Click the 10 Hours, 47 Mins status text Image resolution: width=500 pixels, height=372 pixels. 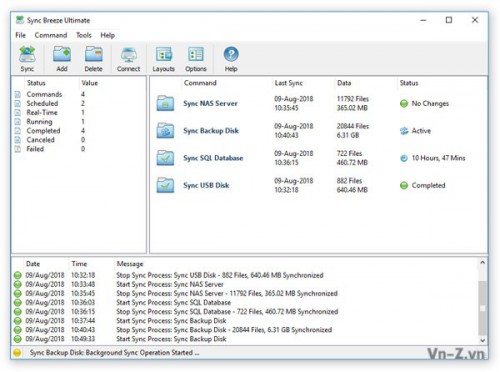click(438, 158)
